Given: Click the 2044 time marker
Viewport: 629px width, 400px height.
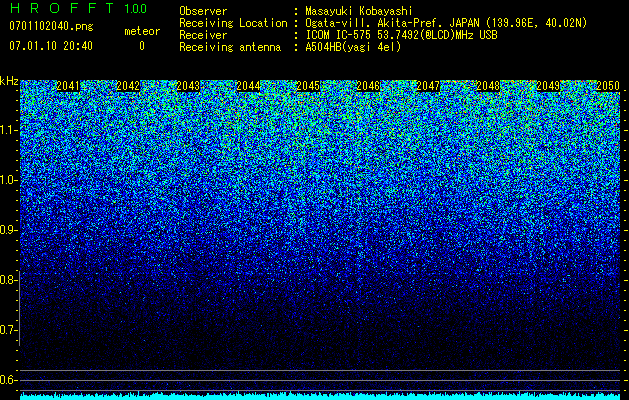Looking at the screenshot, I should point(248,86).
